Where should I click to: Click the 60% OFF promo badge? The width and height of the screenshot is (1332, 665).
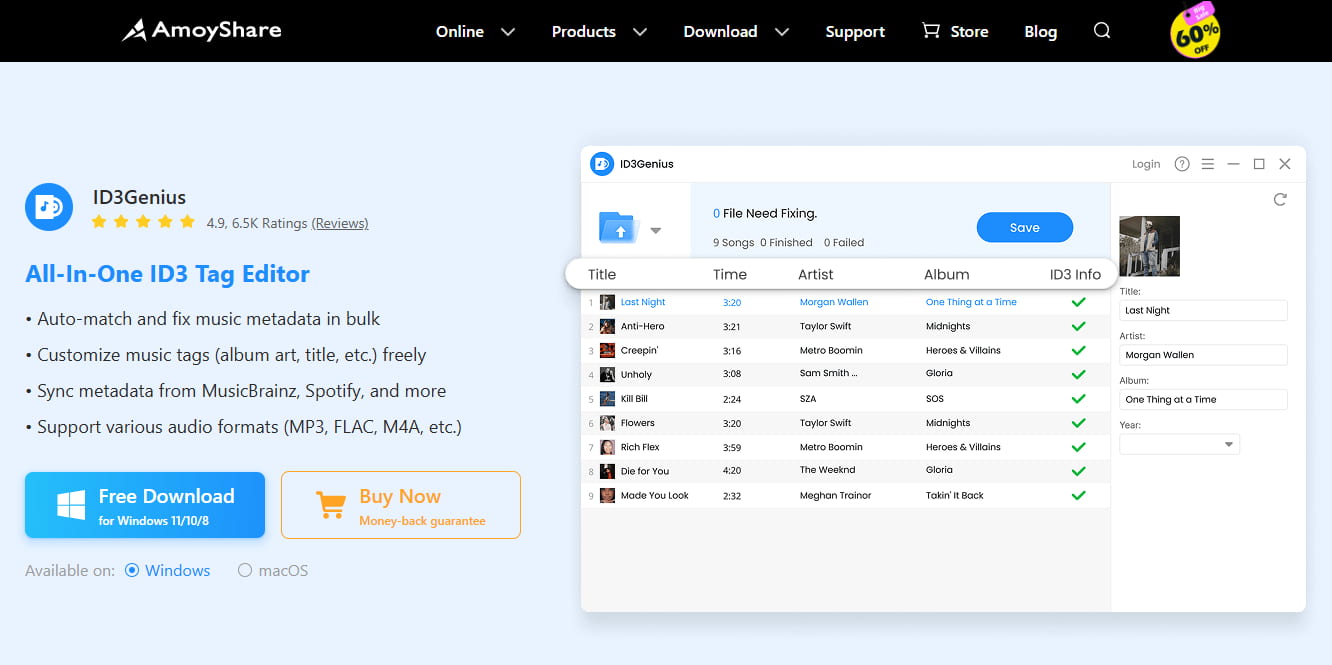click(1195, 30)
